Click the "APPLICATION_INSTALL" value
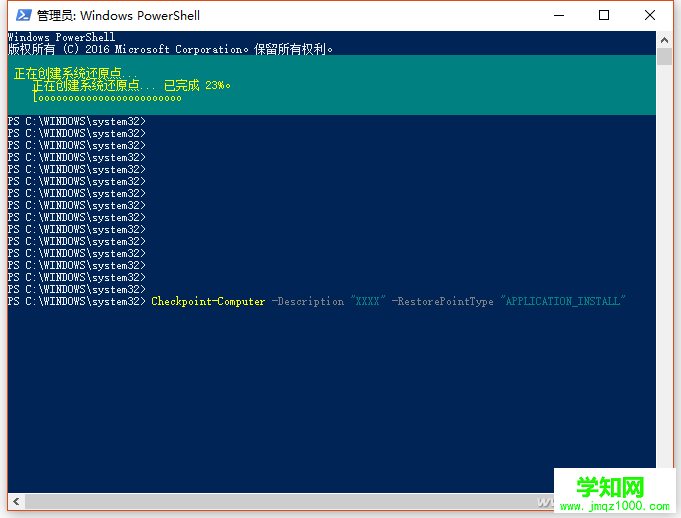This screenshot has width=681, height=518. point(563,301)
